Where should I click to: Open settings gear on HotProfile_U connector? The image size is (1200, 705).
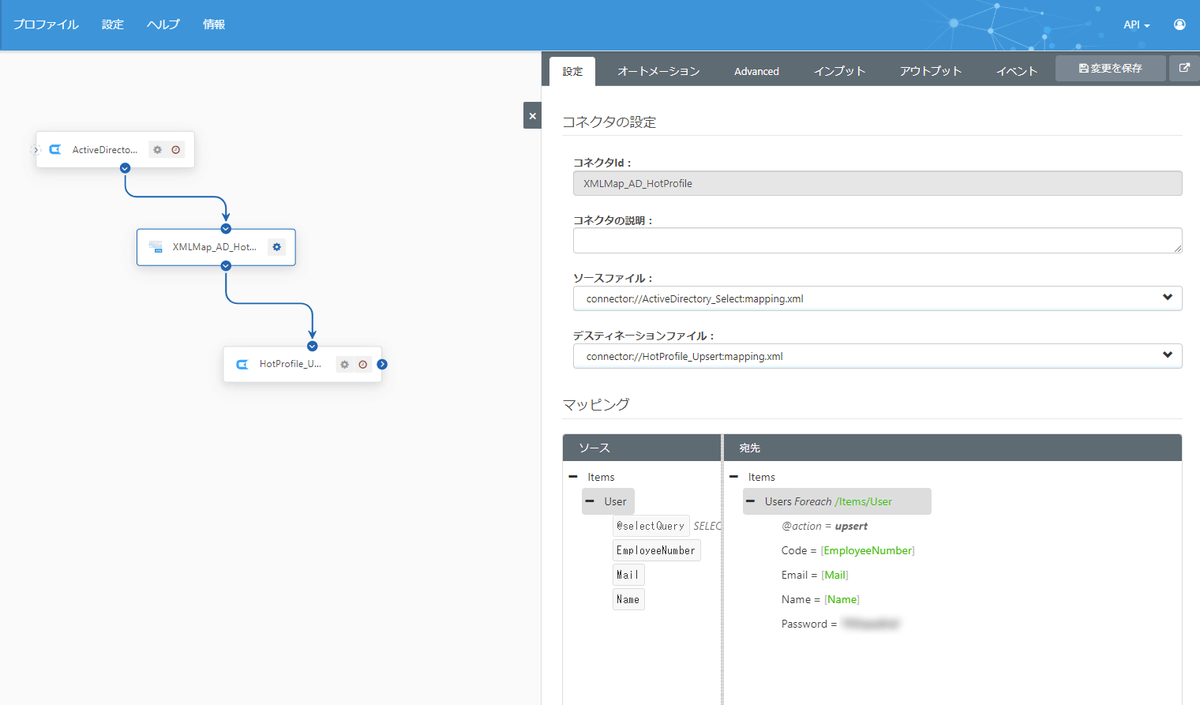344,364
